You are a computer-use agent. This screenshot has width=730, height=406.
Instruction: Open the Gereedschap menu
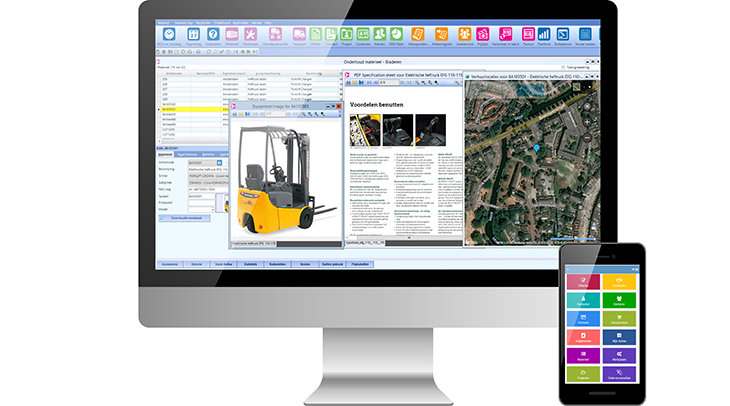183,22
